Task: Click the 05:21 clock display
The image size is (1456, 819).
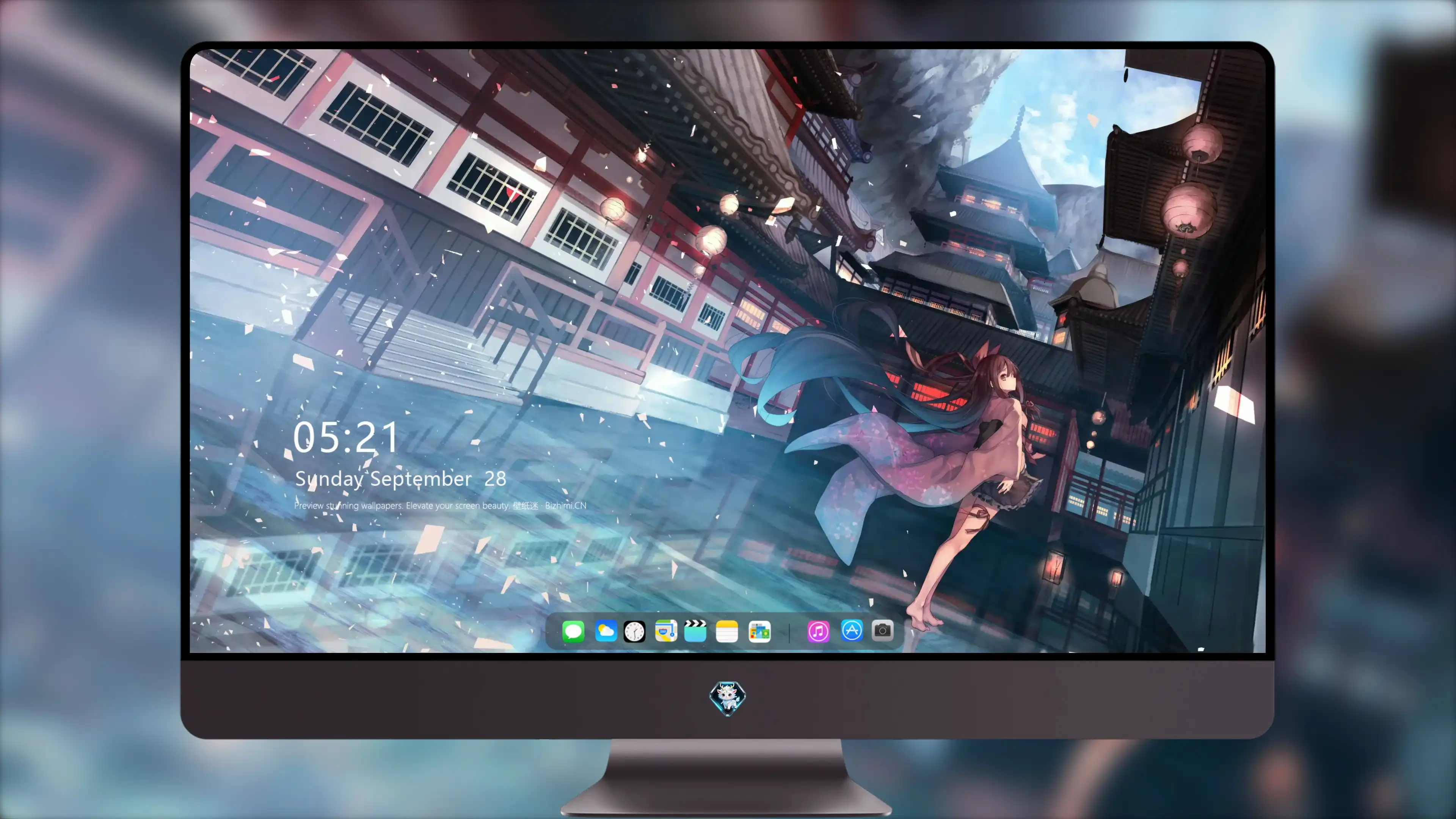Action: pyautogui.click(x=345, y=438)
